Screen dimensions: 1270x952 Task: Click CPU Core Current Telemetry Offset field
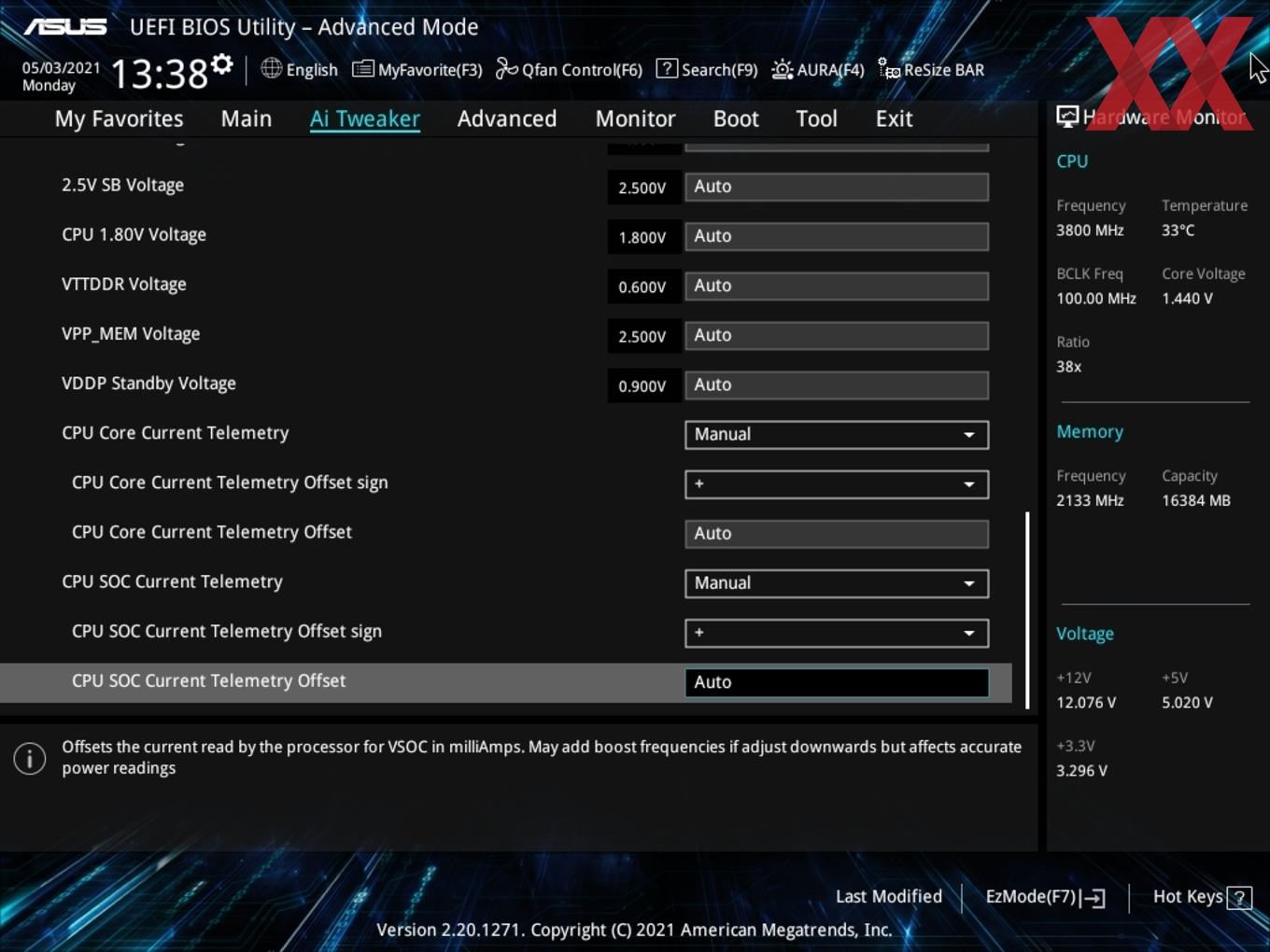837,533
